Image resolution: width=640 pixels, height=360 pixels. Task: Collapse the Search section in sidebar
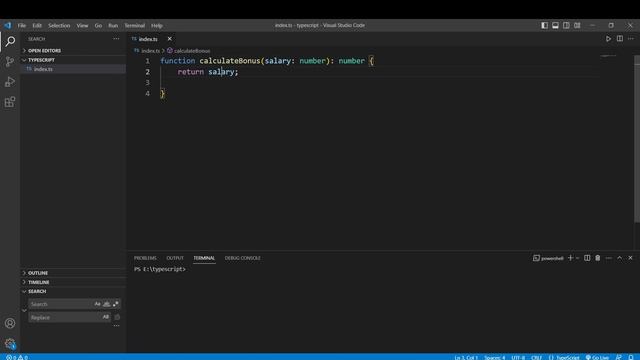73,291
